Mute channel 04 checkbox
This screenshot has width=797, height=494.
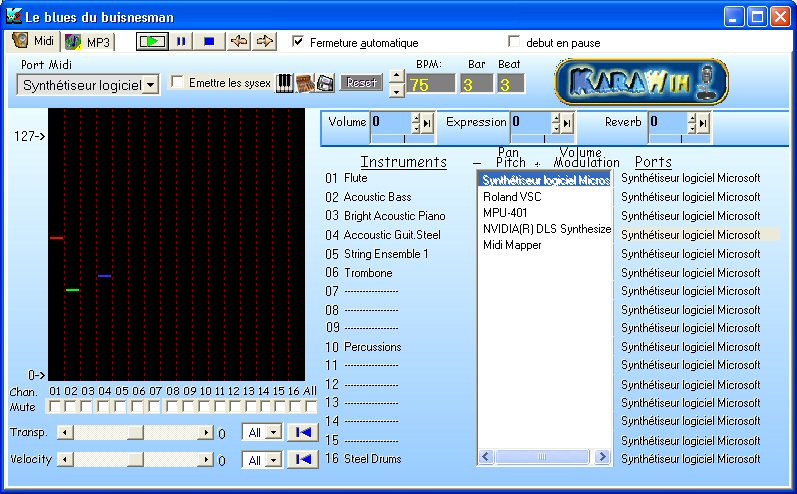(104, 407)
